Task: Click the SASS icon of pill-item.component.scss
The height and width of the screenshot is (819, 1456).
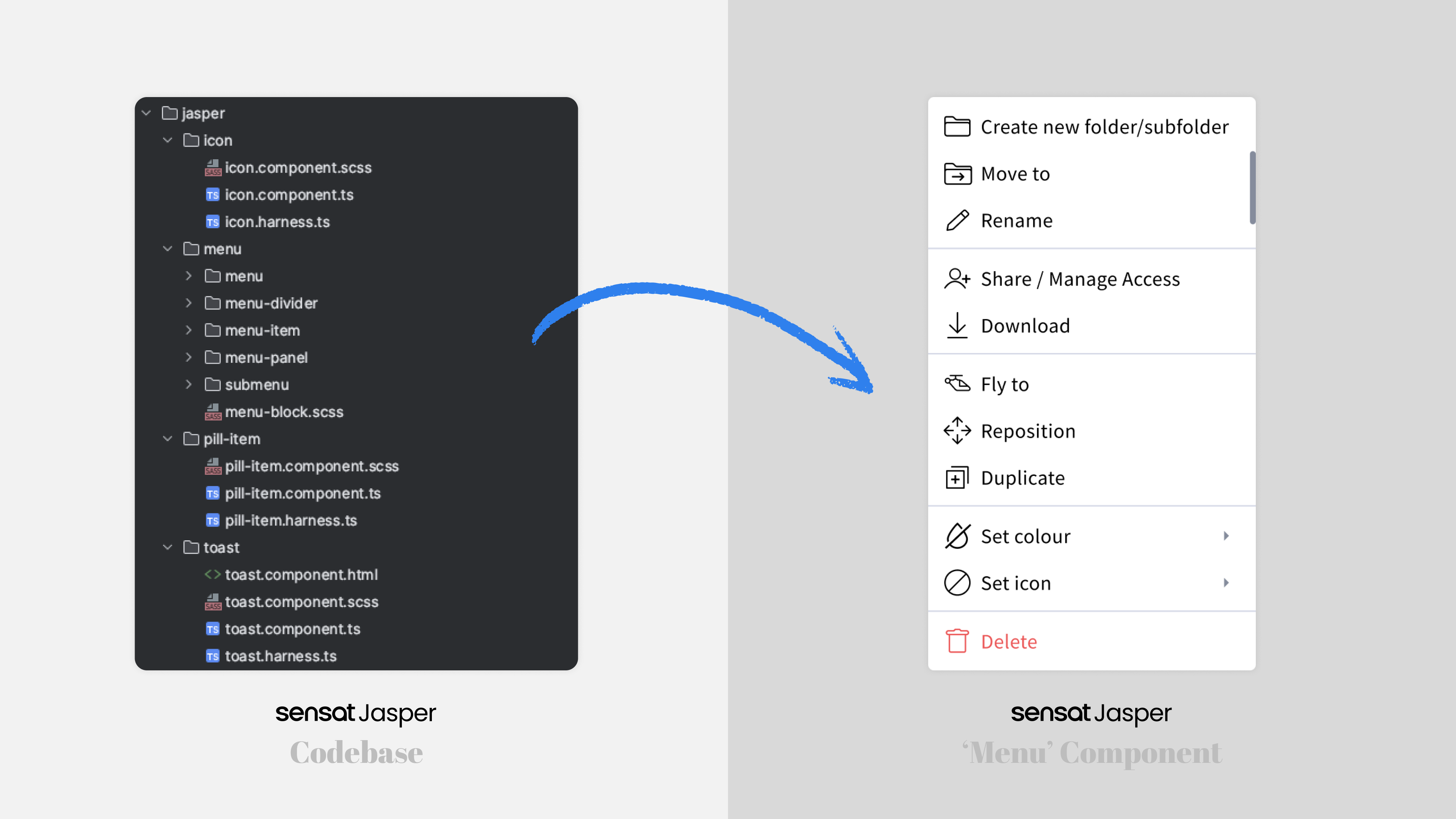Action: (x=212, y=466)
